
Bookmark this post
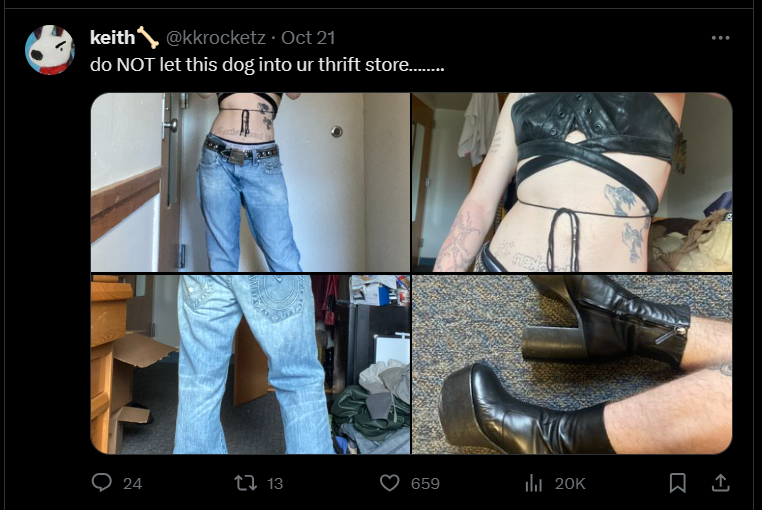[677, 483]
